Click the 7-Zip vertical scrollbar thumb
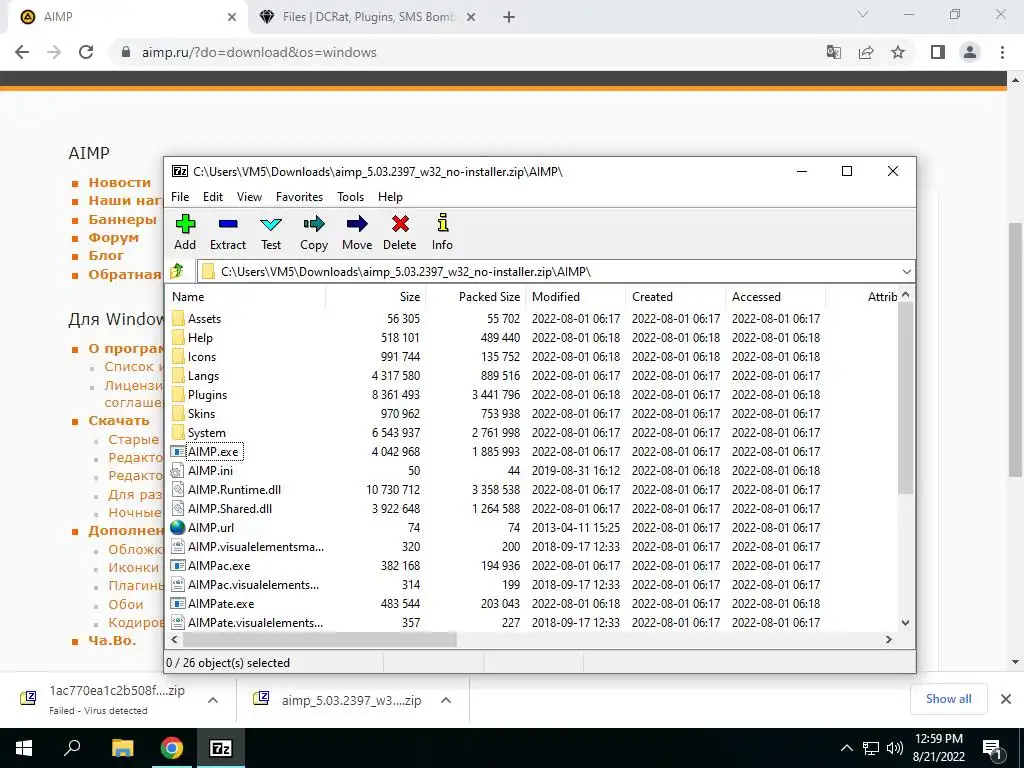This screenshot has height=768, width=1024. [905, 398]
